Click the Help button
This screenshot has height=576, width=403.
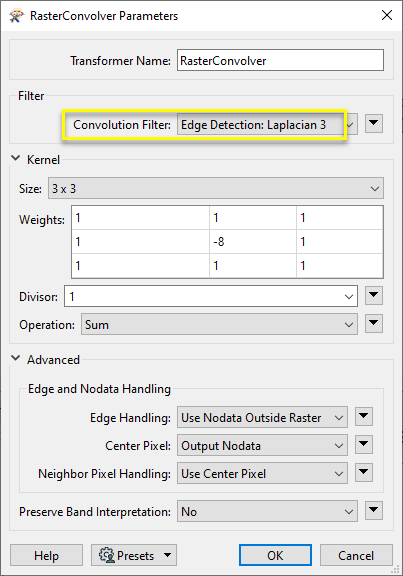coord(46,555)
